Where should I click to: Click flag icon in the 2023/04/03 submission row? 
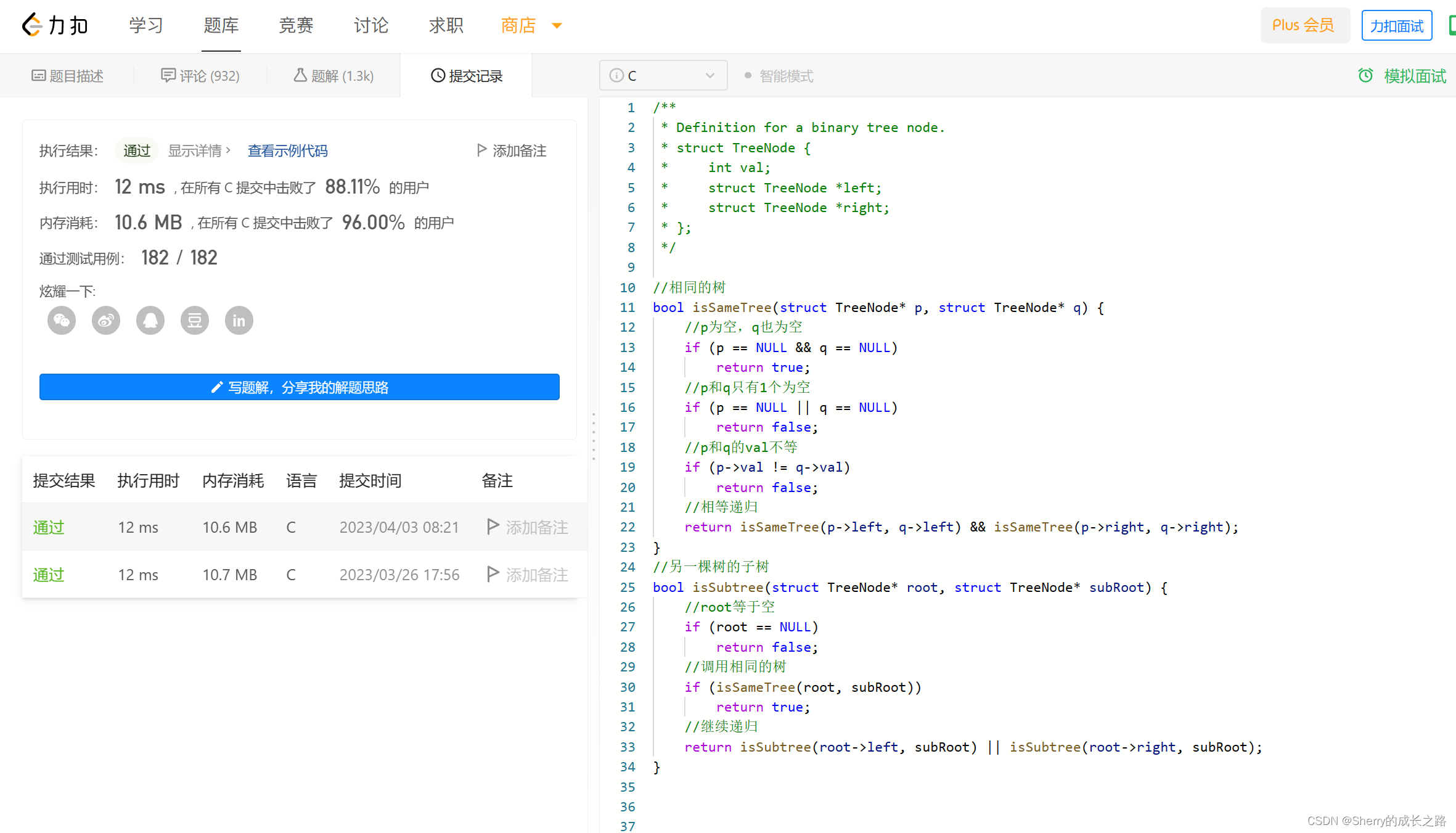pyautogui.click(x=493, y=527)
